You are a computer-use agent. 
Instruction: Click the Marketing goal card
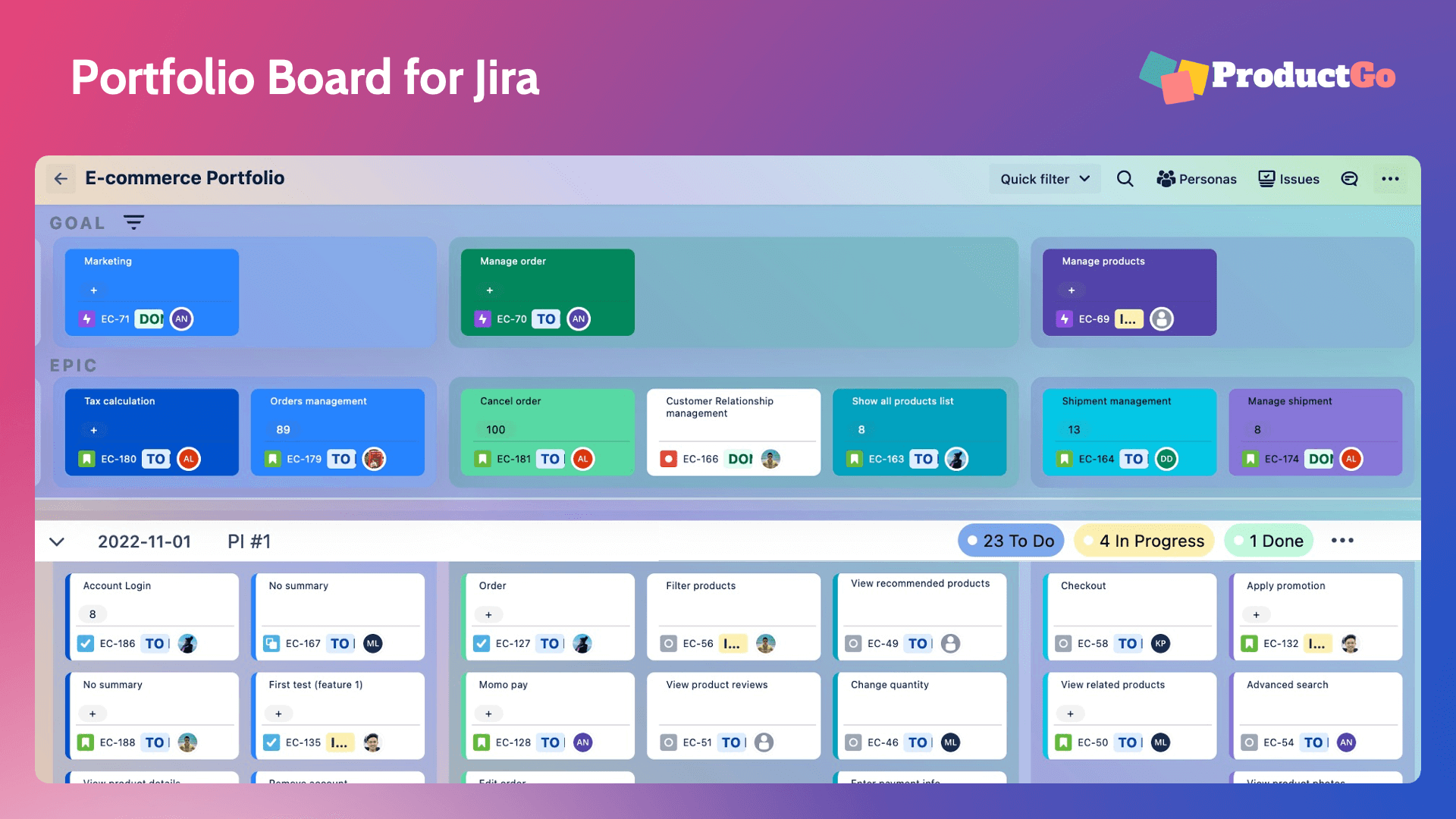(154, 290)
